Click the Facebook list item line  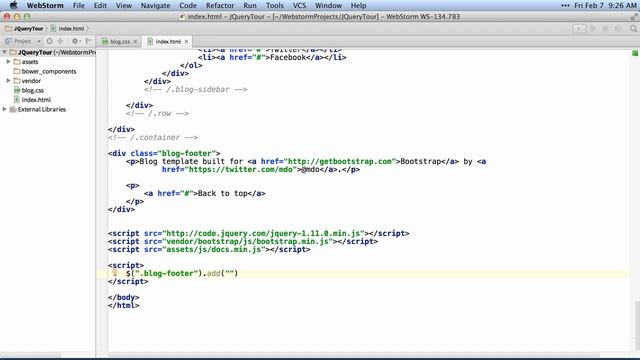272,58
